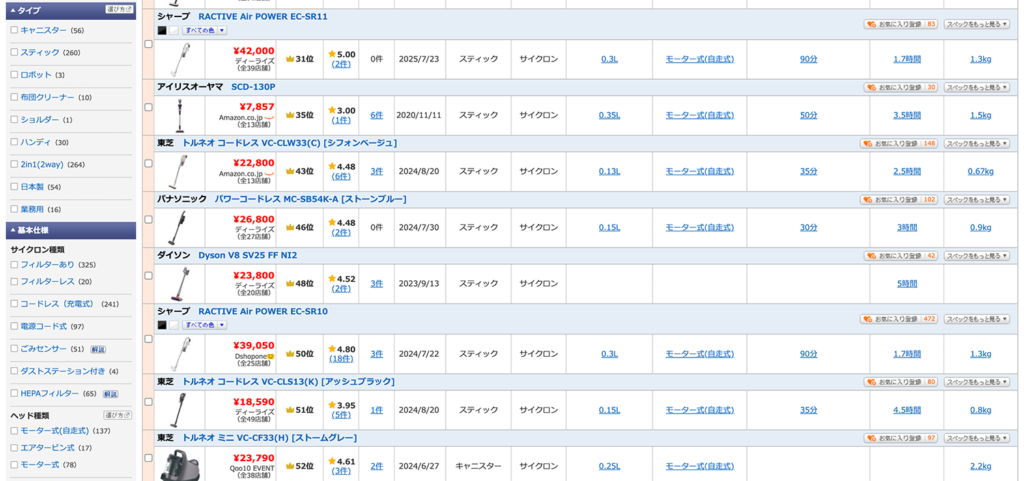
Task: Click the 2.2kg weight for VC-CF33(H)
Action: click(x=980, y=467)
